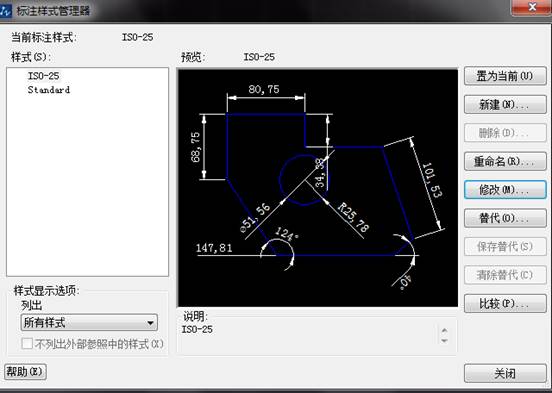Click the 样式显示选项 group label
This screenshot has height=393, width=552.
pos(46,291)
